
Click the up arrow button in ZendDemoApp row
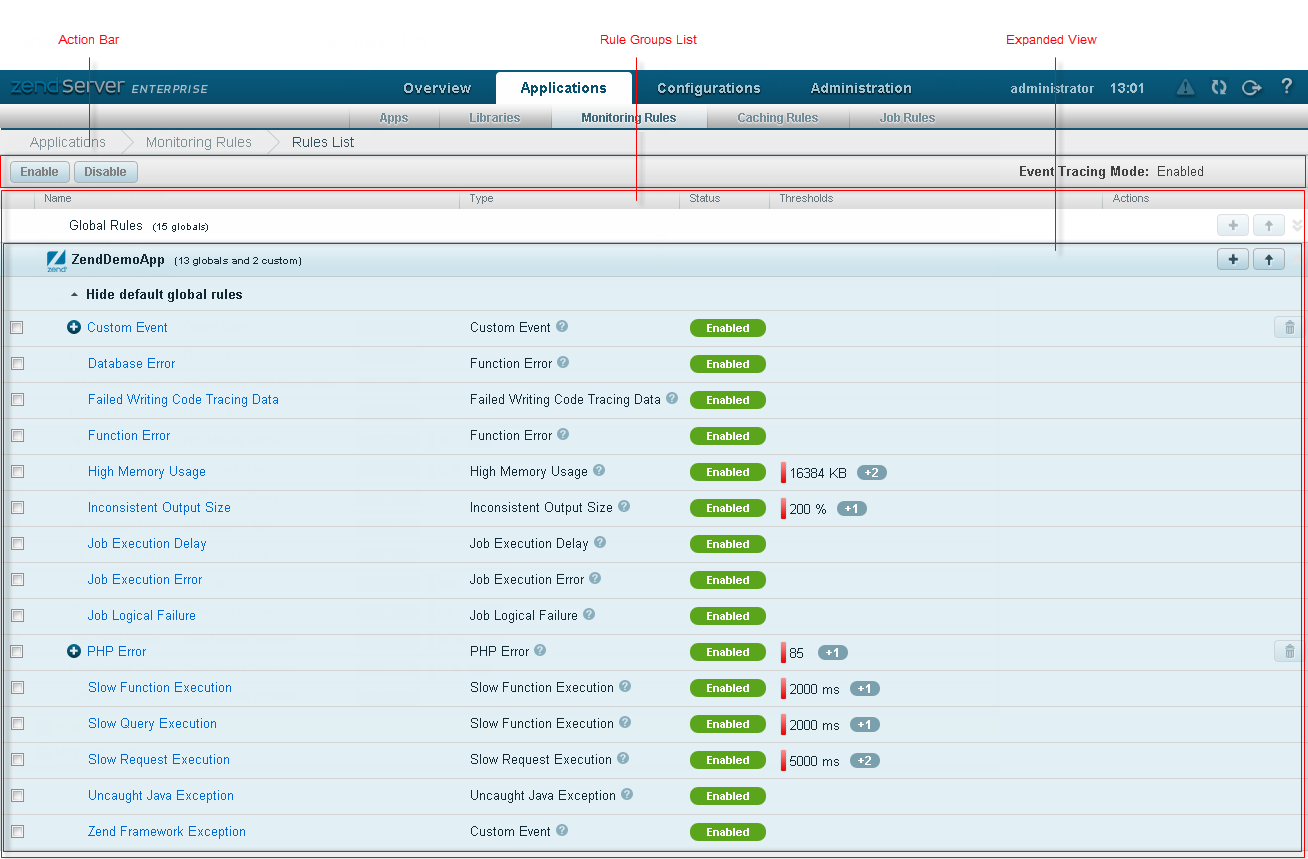click(x=1268, y=260)
